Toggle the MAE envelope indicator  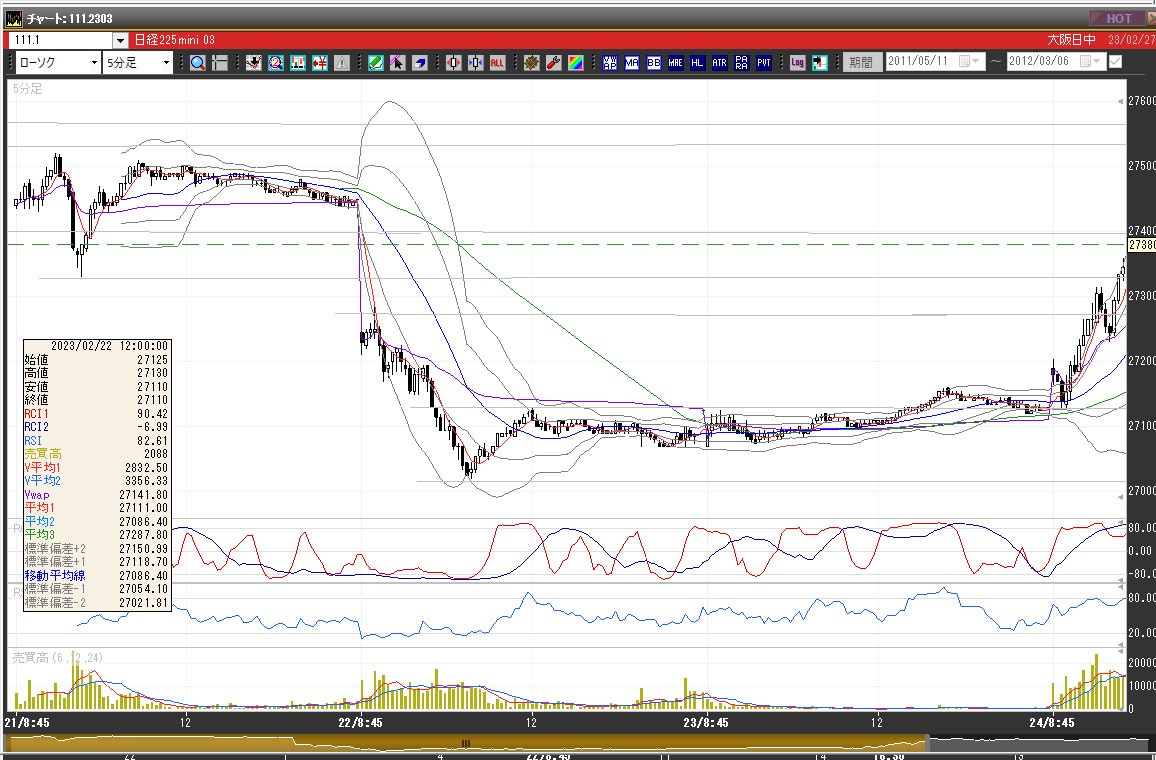point(676,63)
